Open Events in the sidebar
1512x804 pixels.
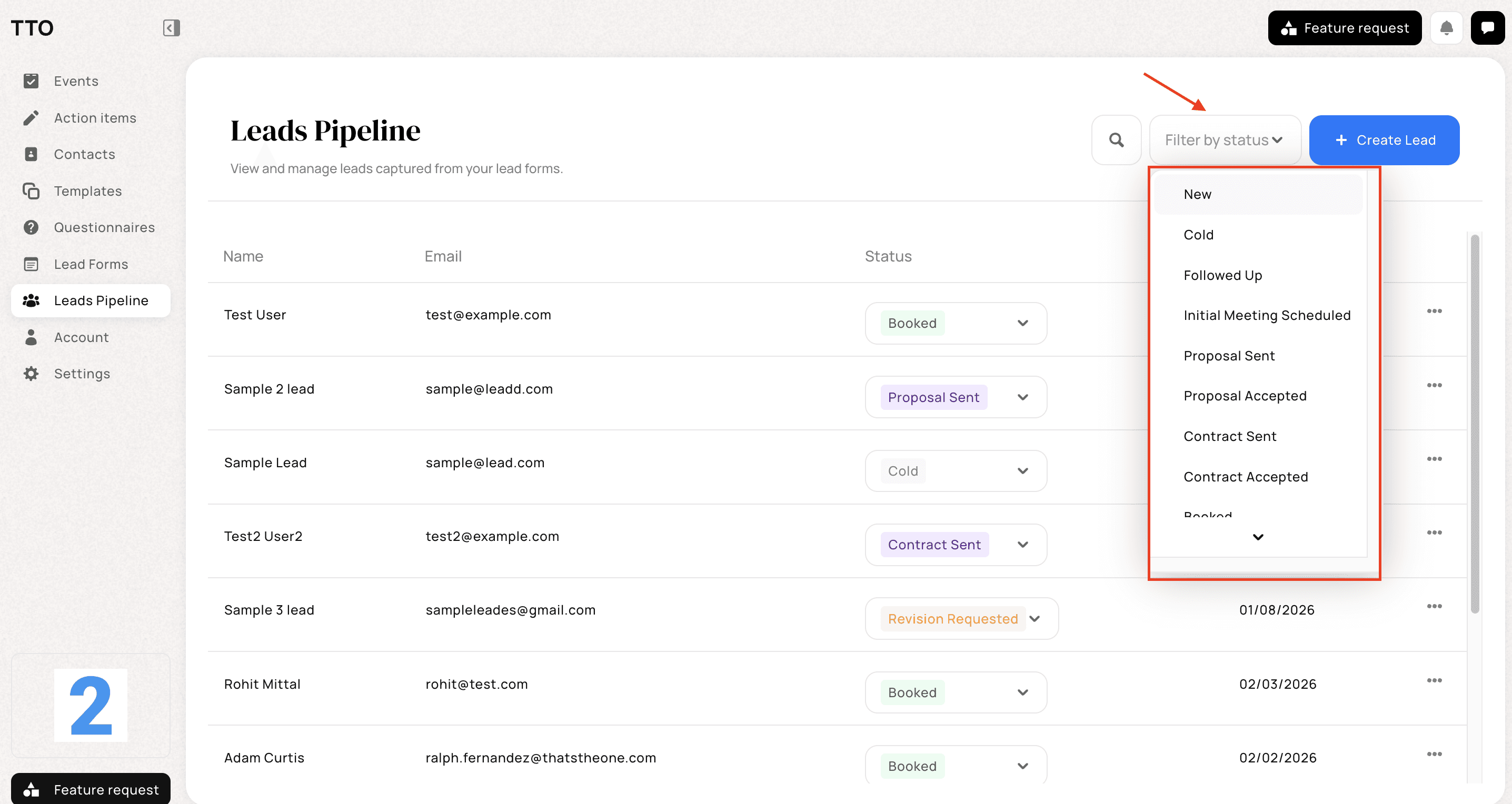coord(76,81)
